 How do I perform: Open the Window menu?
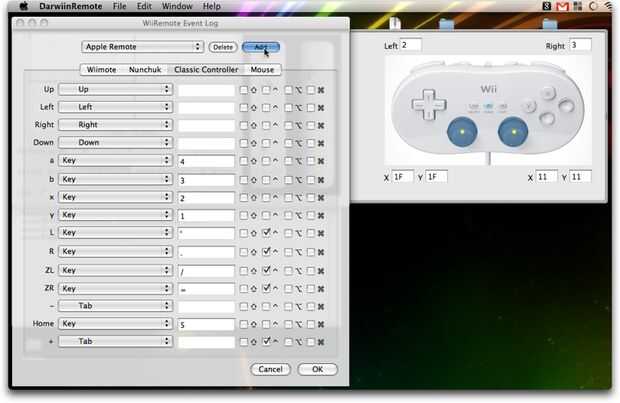(177, 6)
